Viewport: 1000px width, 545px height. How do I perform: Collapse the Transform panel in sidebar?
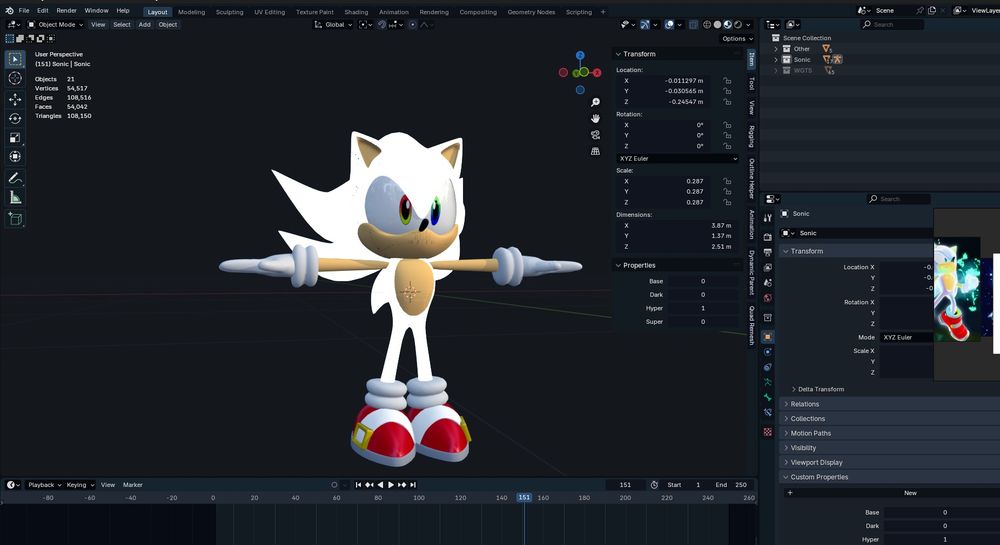point(618,54)
